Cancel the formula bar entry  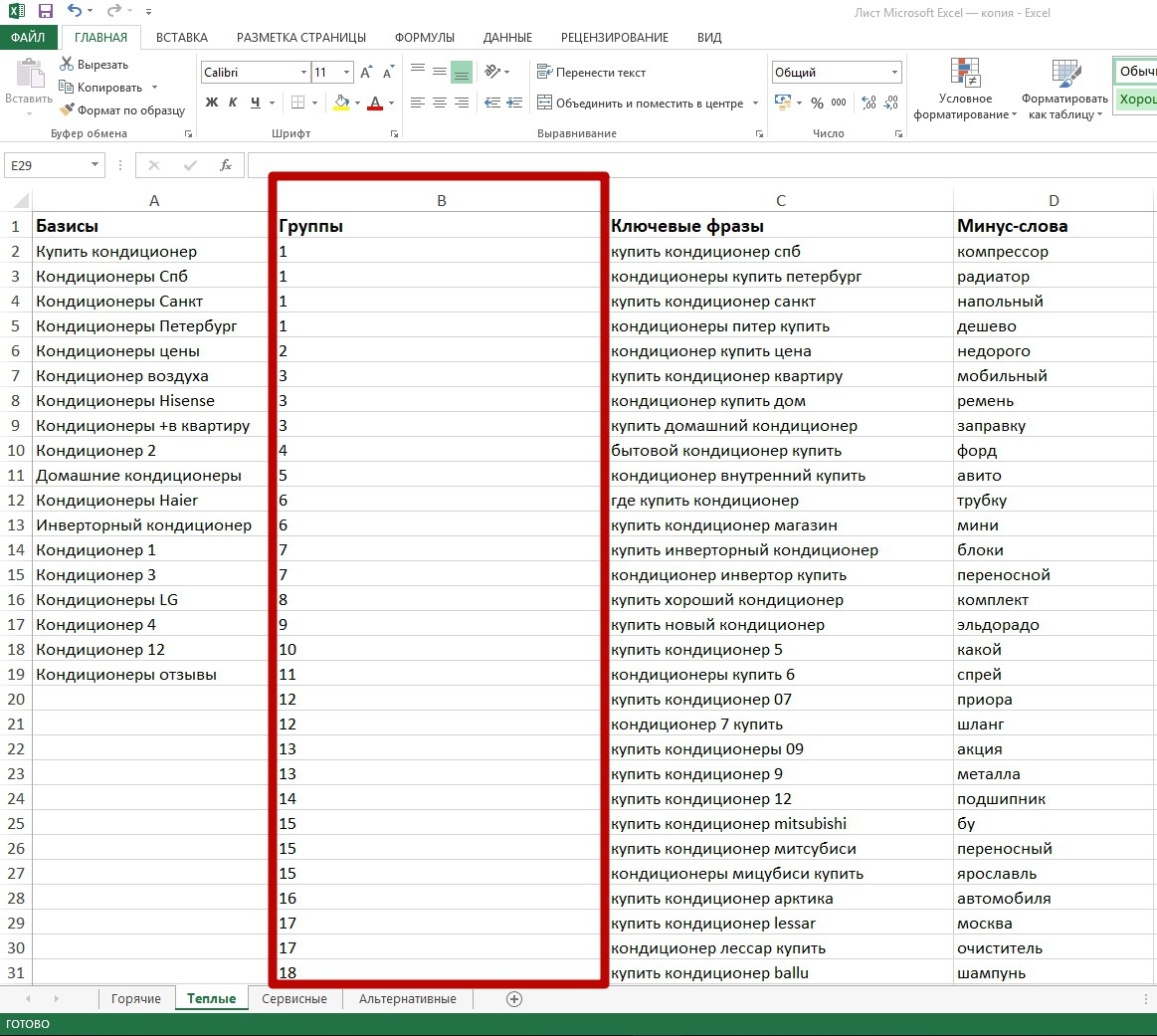pos(153,165)
